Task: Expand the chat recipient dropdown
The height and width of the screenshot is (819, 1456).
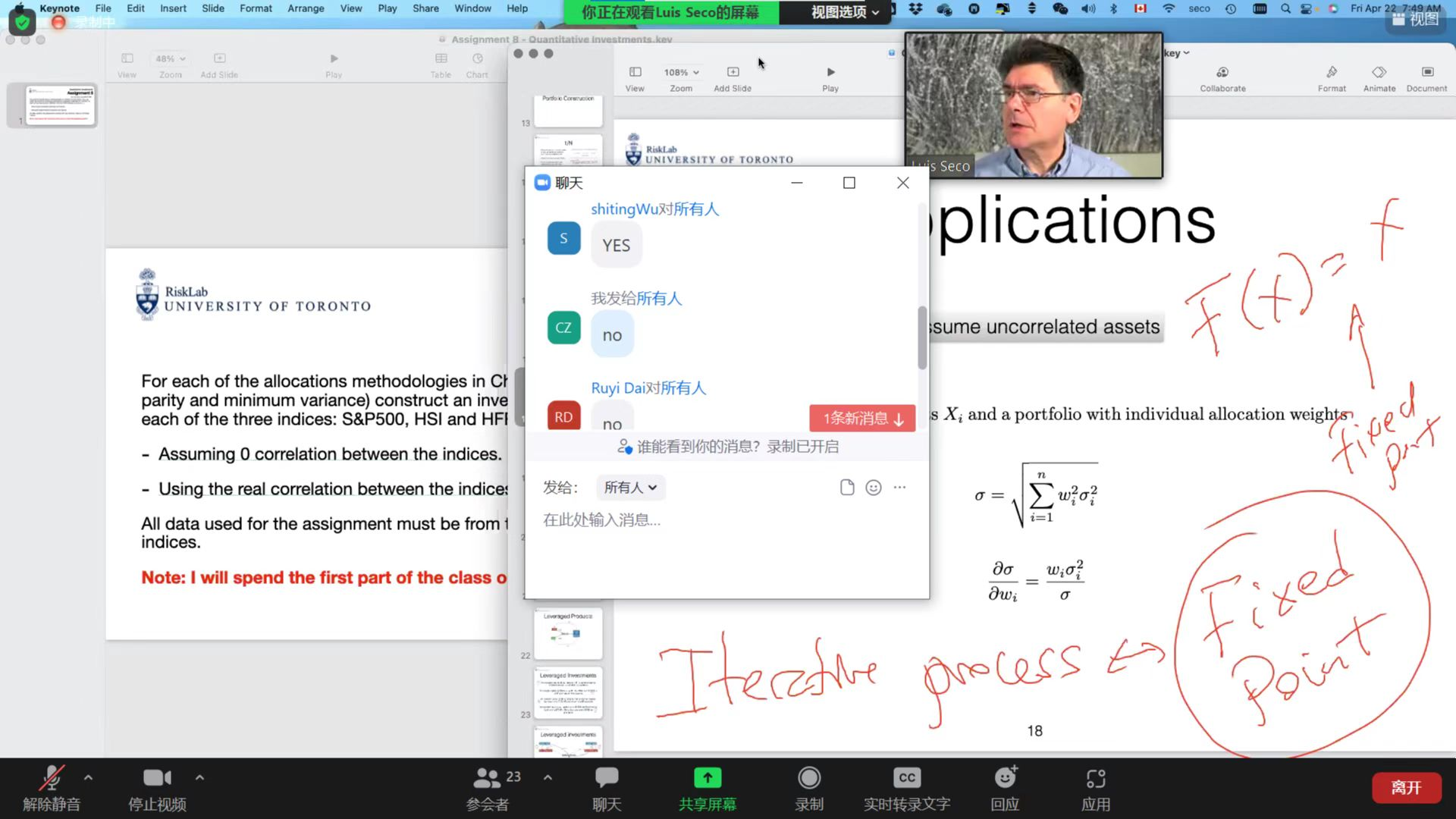Action: (x=630, y=488)
